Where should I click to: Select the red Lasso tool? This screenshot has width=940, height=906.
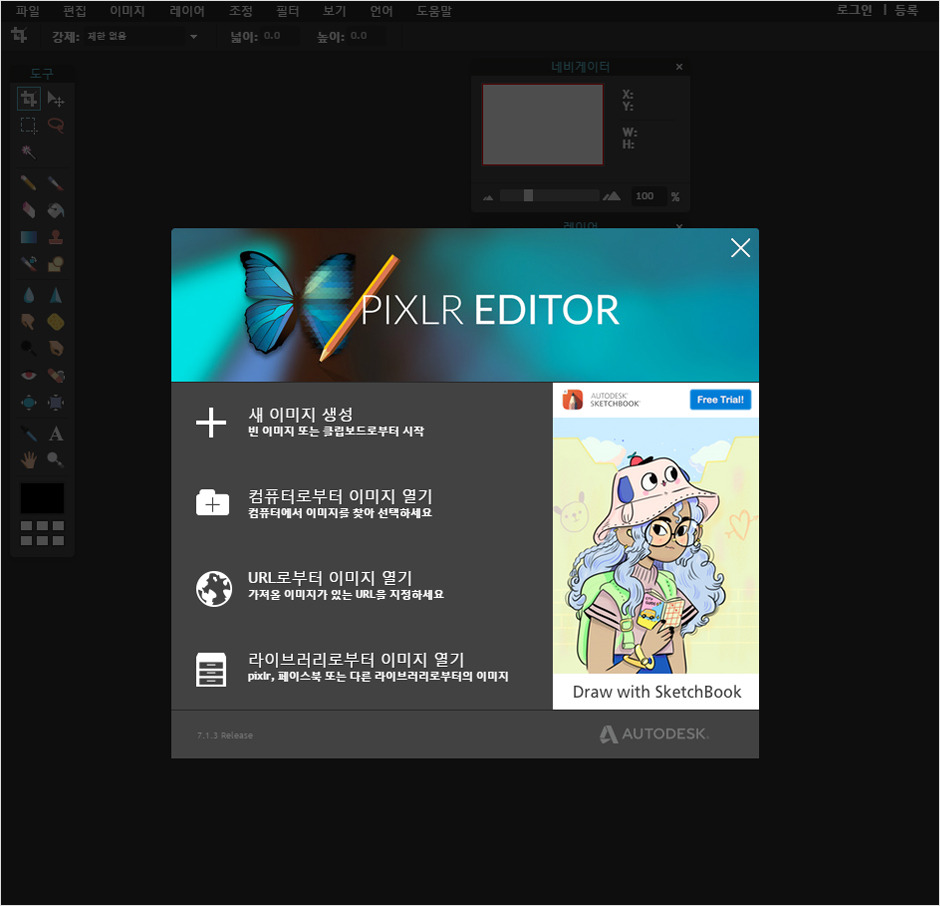56,125
